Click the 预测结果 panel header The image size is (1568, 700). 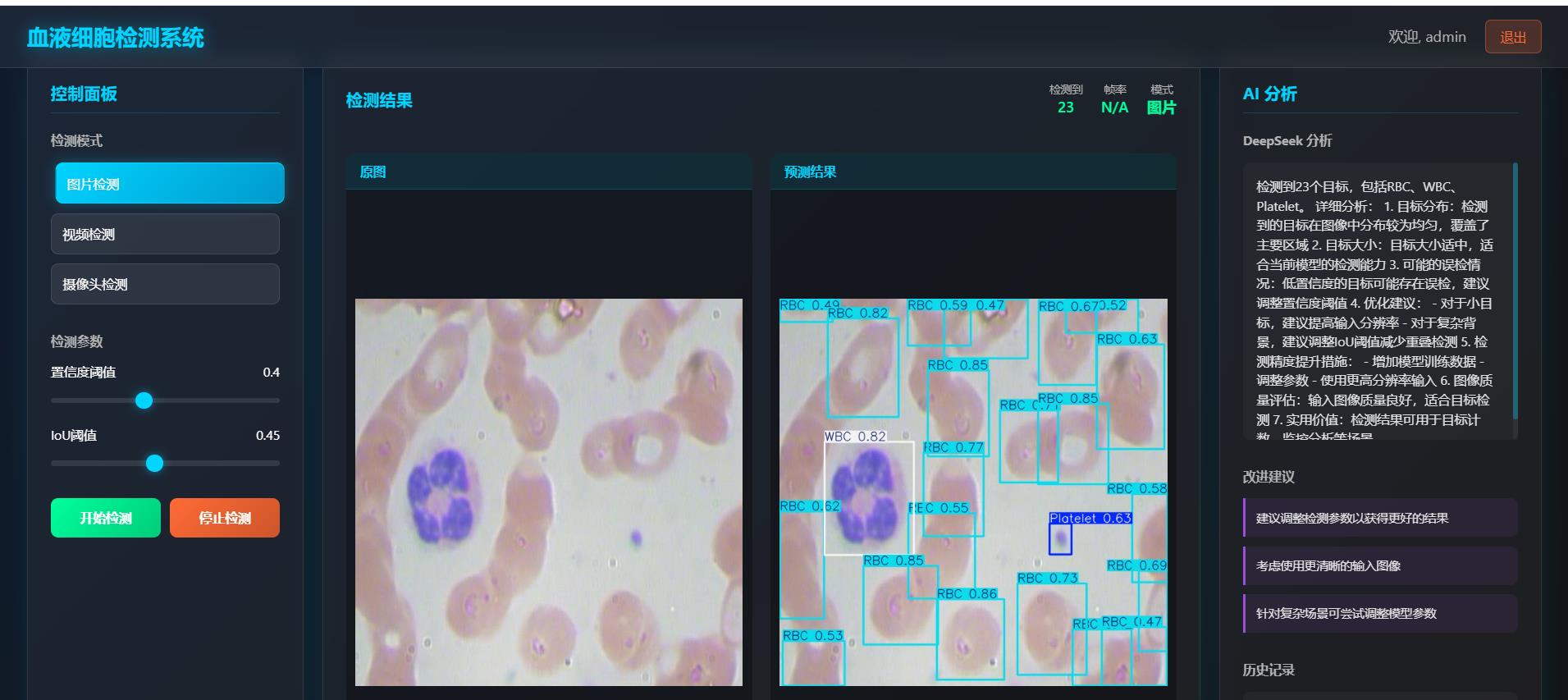click(x=973, y=172)
